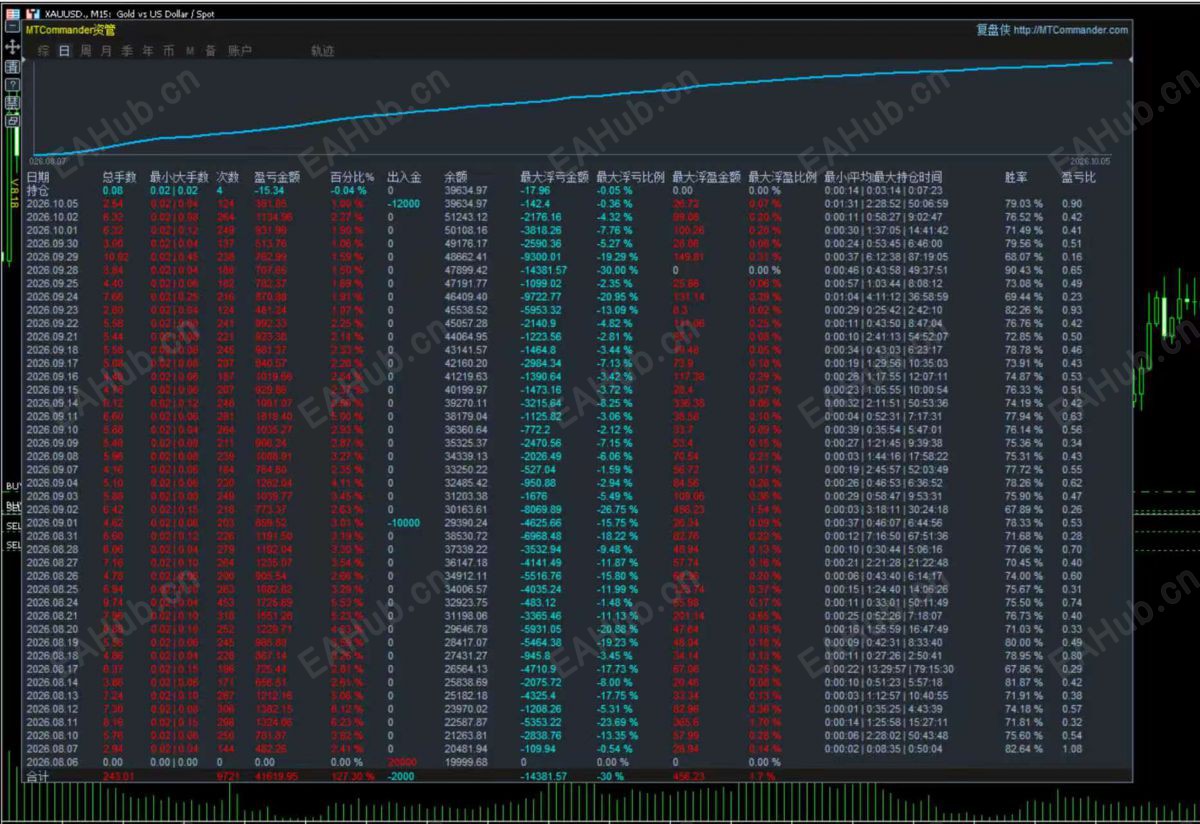Select the 季 quarterly tab

pos(127,51)
